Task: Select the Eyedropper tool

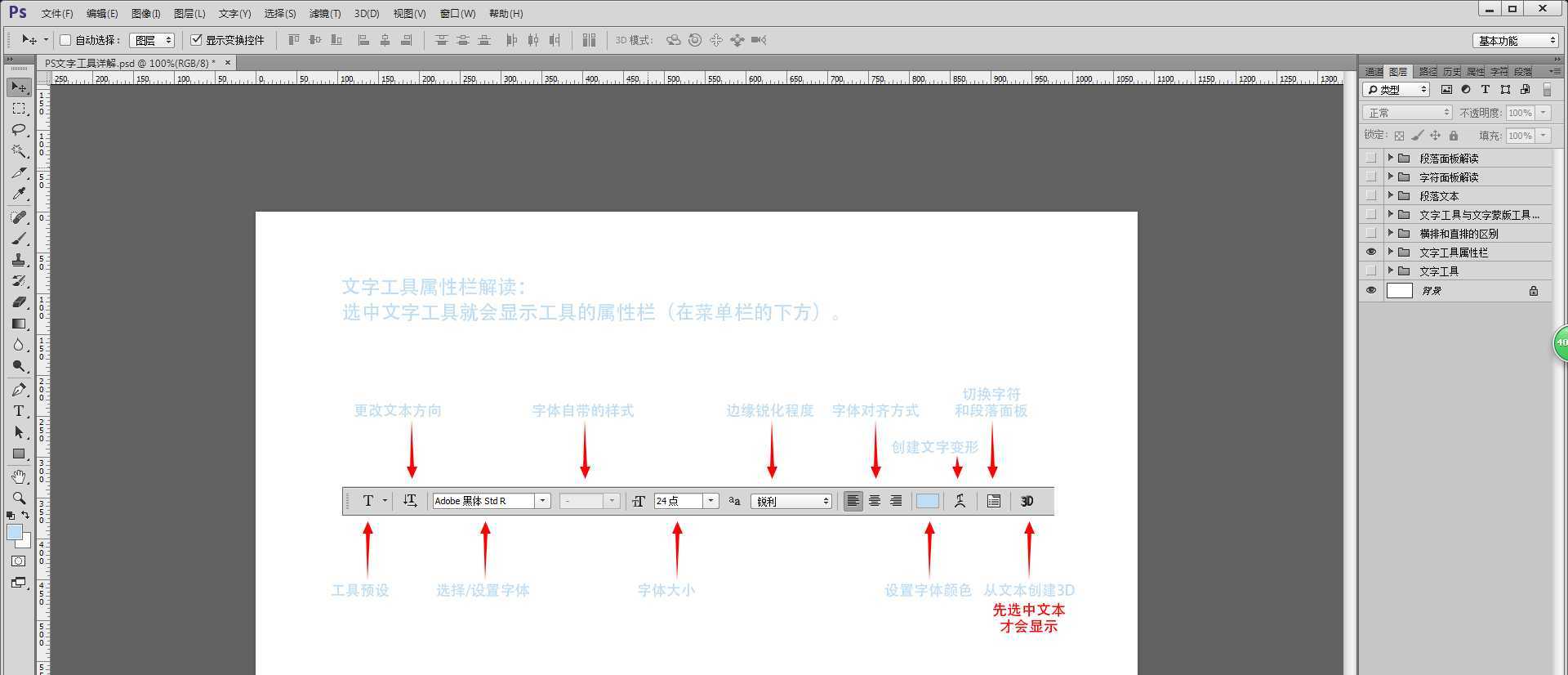Action: point(19,194)
